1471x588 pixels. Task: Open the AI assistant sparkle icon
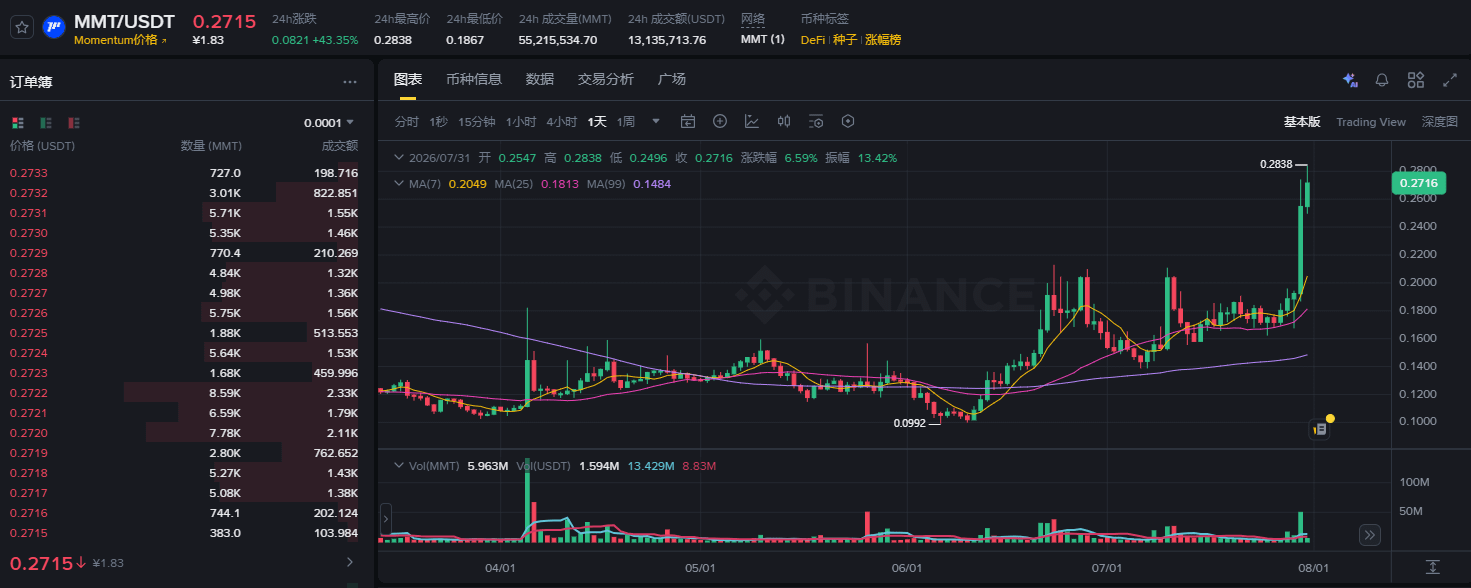click(x=1349, y=80)
